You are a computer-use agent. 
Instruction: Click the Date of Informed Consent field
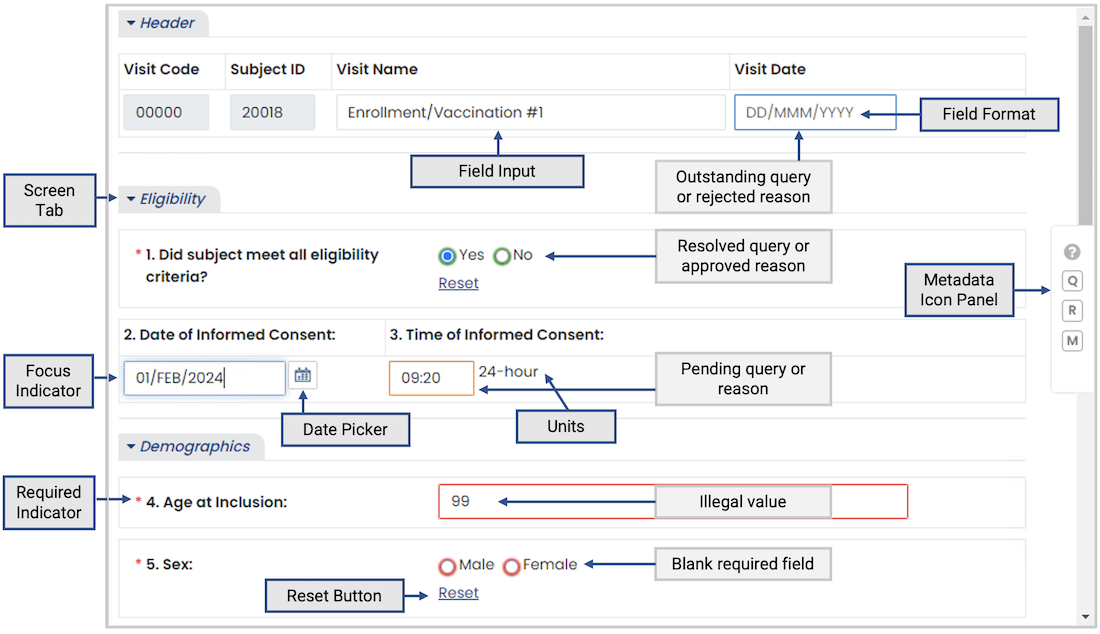click(x=205, y=378)
